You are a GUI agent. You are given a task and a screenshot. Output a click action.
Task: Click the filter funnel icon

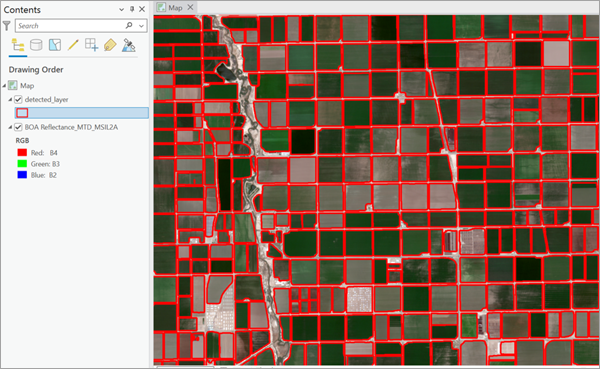[x=7, y=26]
